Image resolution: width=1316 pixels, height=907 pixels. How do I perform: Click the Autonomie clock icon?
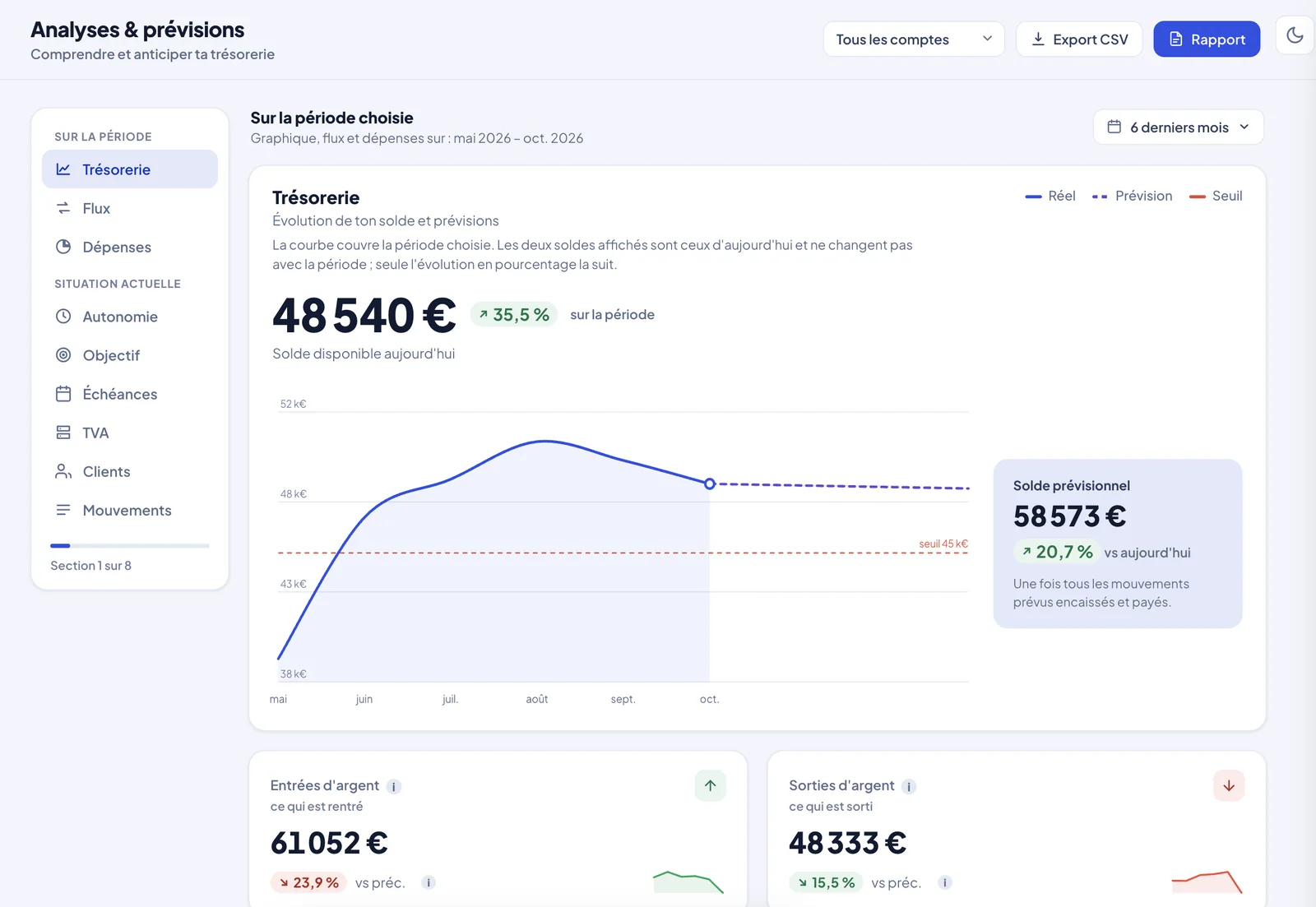[63, 317]
